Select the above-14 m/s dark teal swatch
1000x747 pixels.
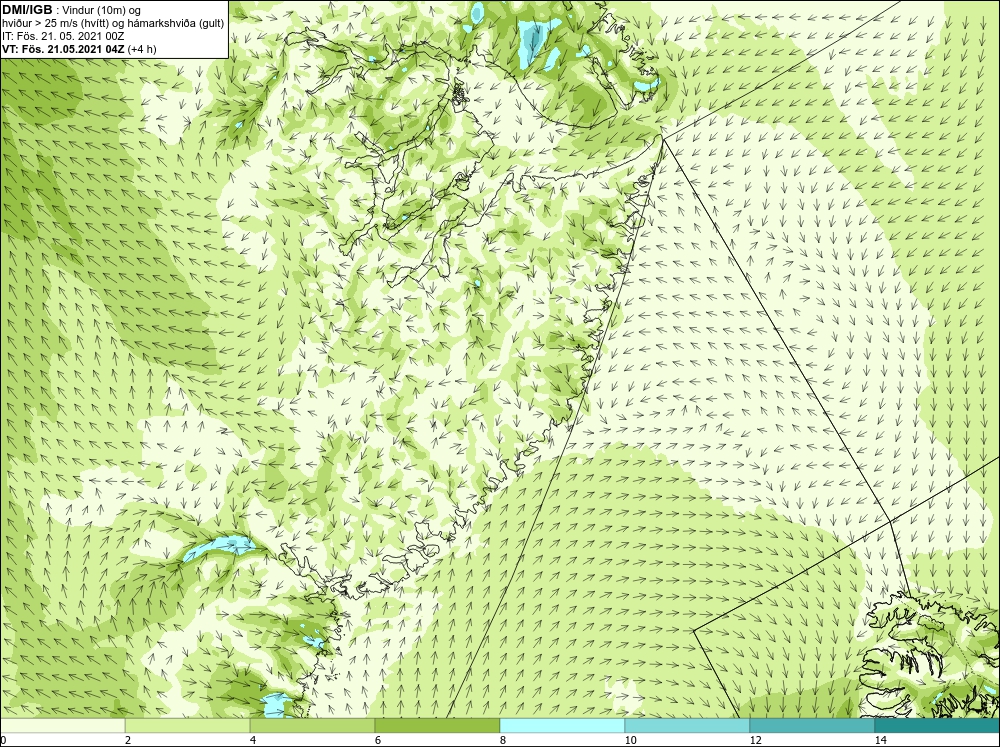(x=937, y=725)
